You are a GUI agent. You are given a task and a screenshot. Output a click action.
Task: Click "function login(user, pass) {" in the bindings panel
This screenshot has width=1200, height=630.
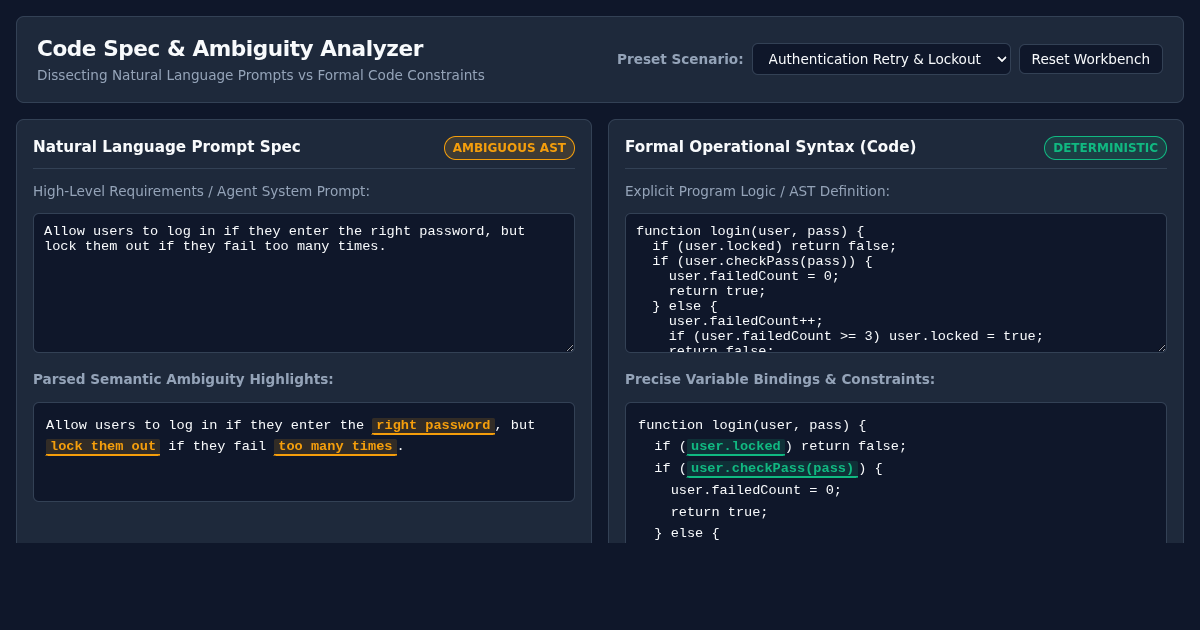click(752, 425)
